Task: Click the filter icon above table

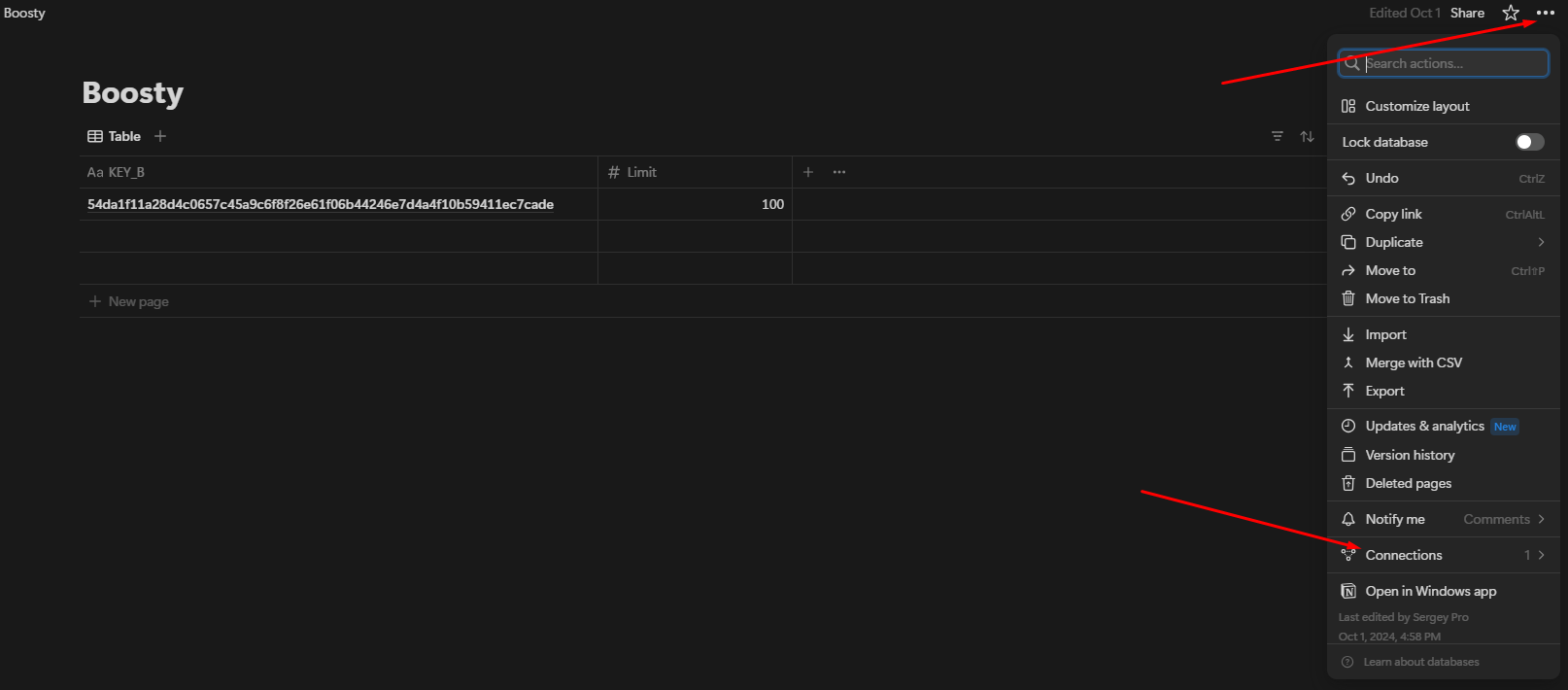Action: click(1278, 136)
